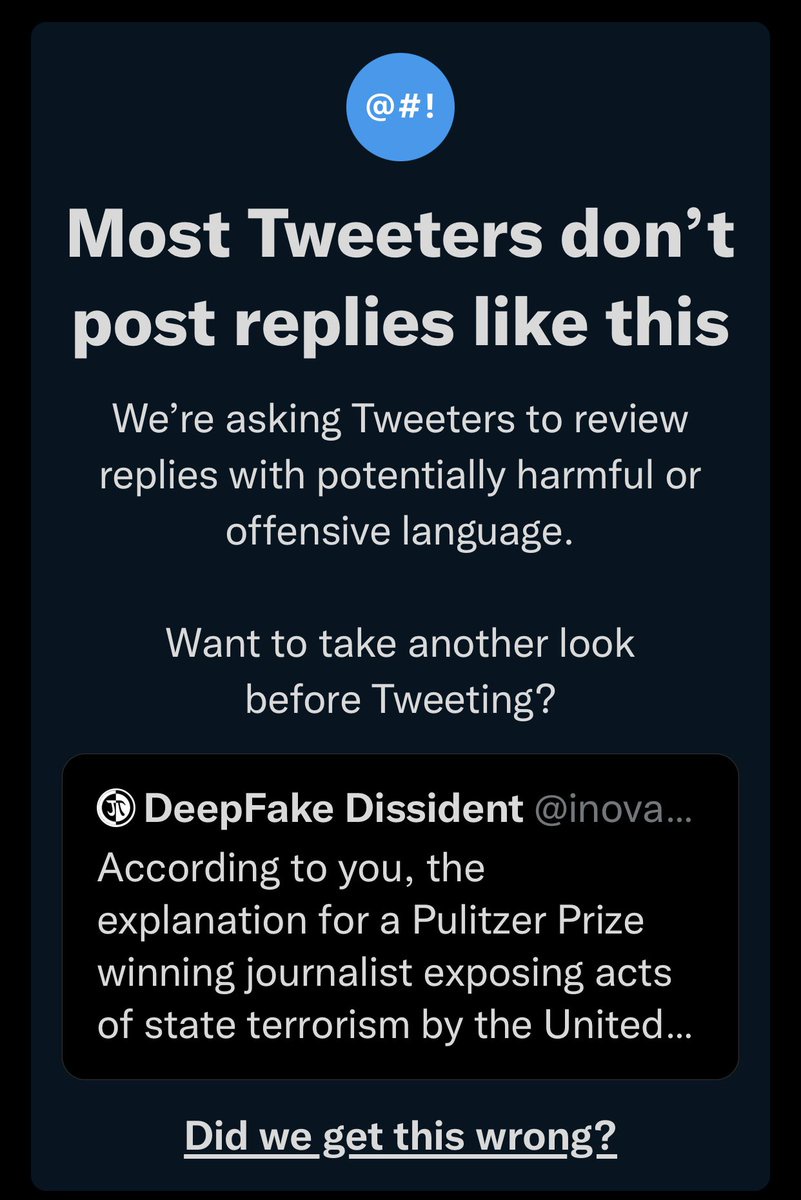The image size is (801, 1200).
Task: Click 'Want to take another look' text
Action: tap(400, 642)
